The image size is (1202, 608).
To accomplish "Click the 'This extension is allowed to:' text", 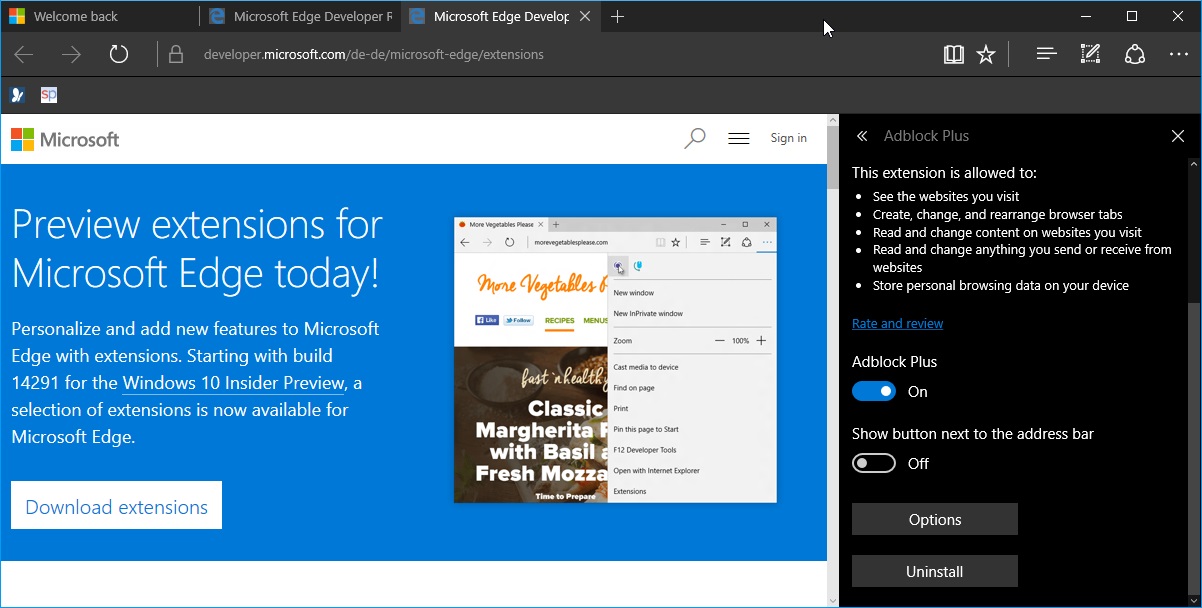I will pyautogui.click(x=944, y=172).
